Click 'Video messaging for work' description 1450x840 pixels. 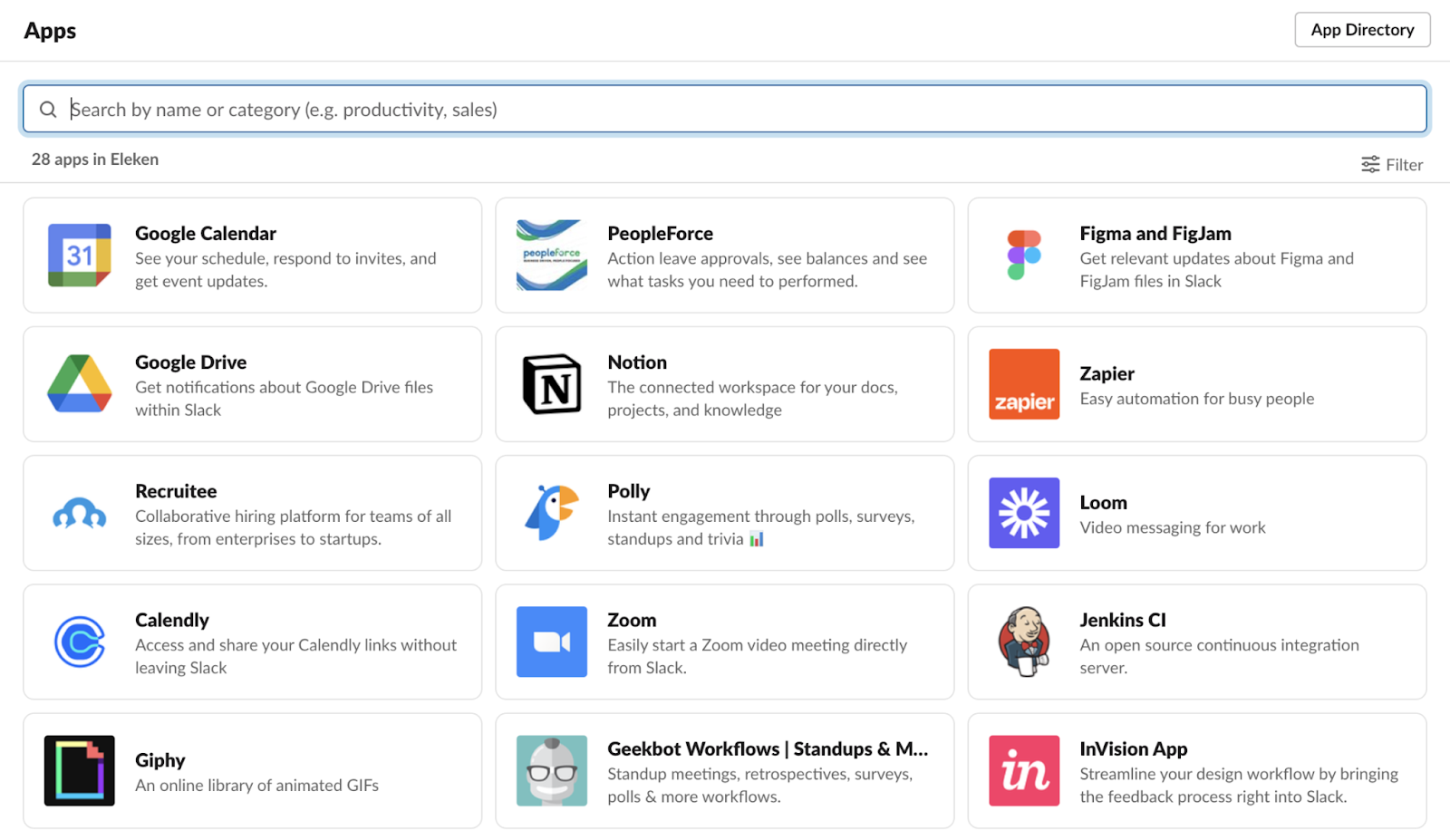1173,527
